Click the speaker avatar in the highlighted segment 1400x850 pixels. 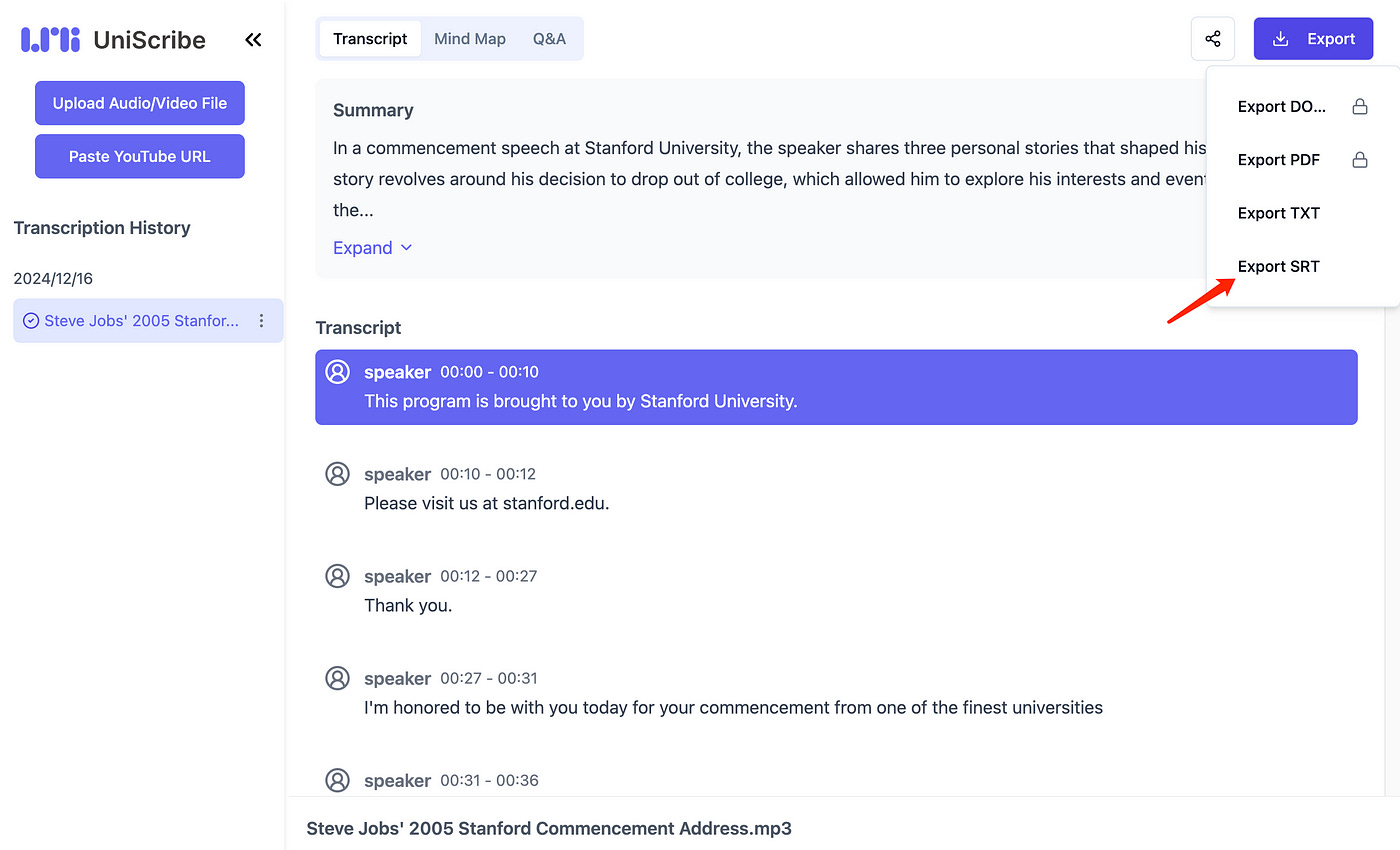click(x=338, y=372)
